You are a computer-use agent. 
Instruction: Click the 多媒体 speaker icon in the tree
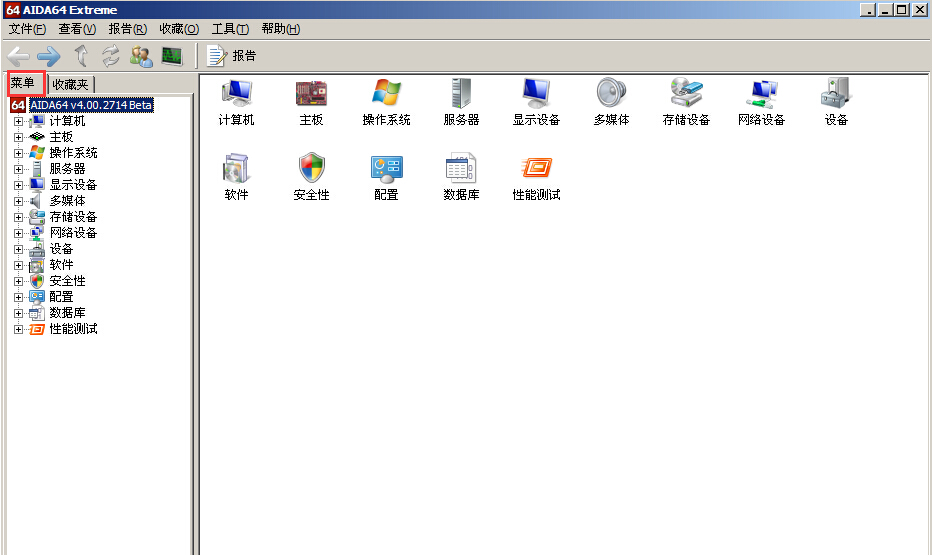(x=37, y=201)
